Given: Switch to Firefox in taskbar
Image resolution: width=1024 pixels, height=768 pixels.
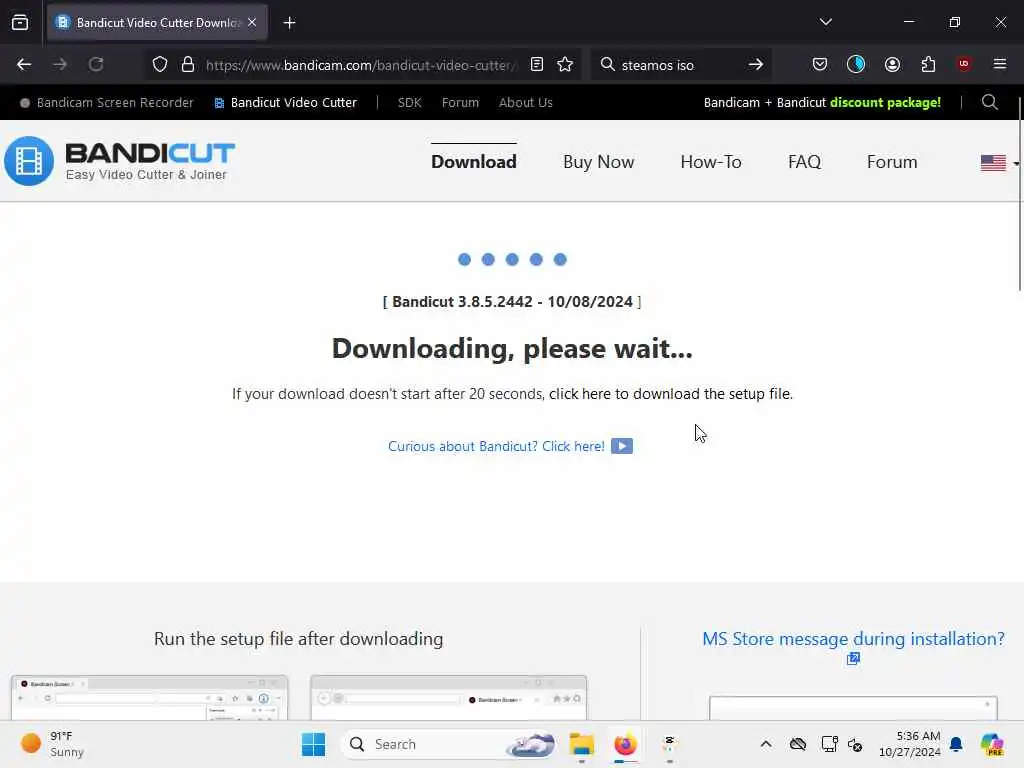Looking at the screenshot, I should click(625, 744).
